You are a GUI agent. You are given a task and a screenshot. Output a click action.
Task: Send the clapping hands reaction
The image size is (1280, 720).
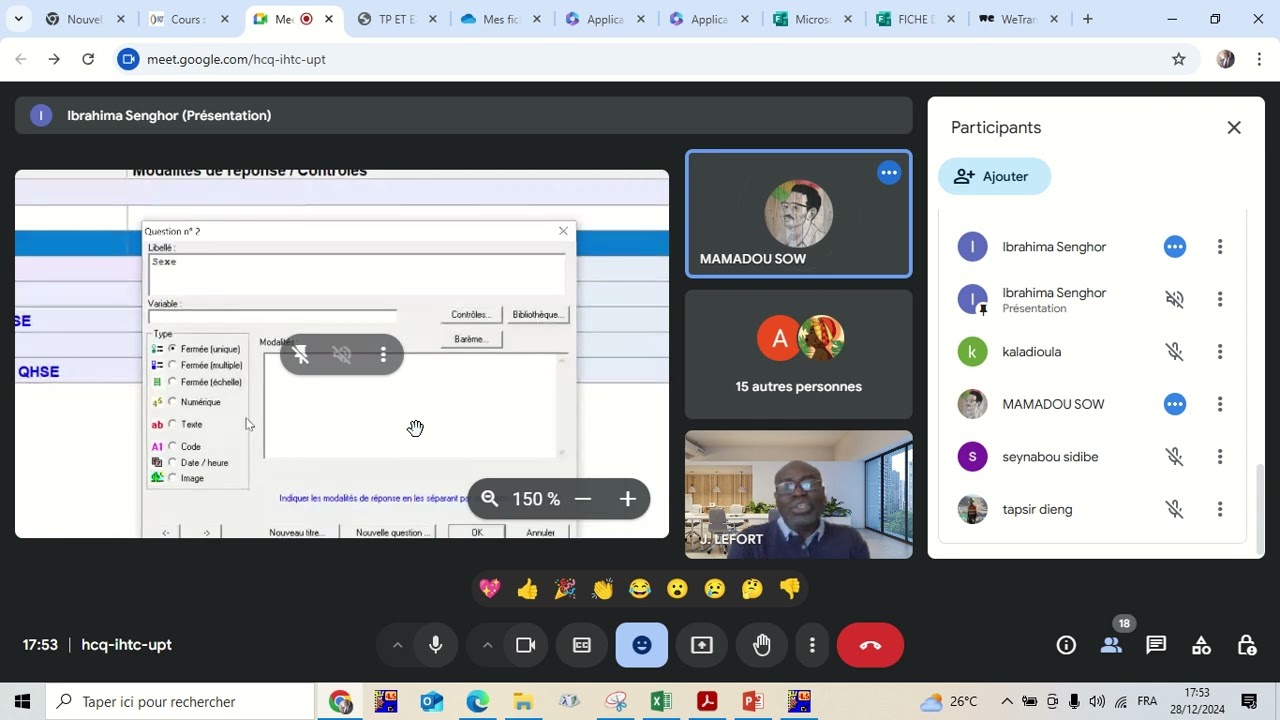[602, 589]
